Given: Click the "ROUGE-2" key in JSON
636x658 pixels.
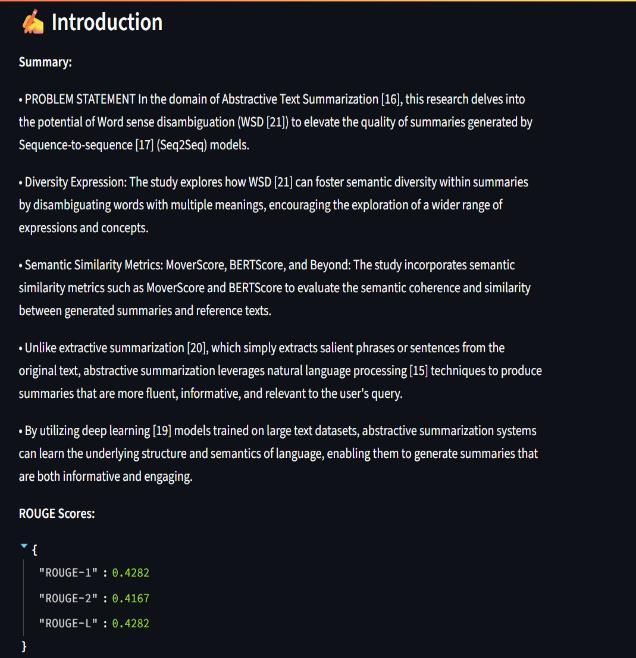Looking at the screenshot, I should point(68,598).
